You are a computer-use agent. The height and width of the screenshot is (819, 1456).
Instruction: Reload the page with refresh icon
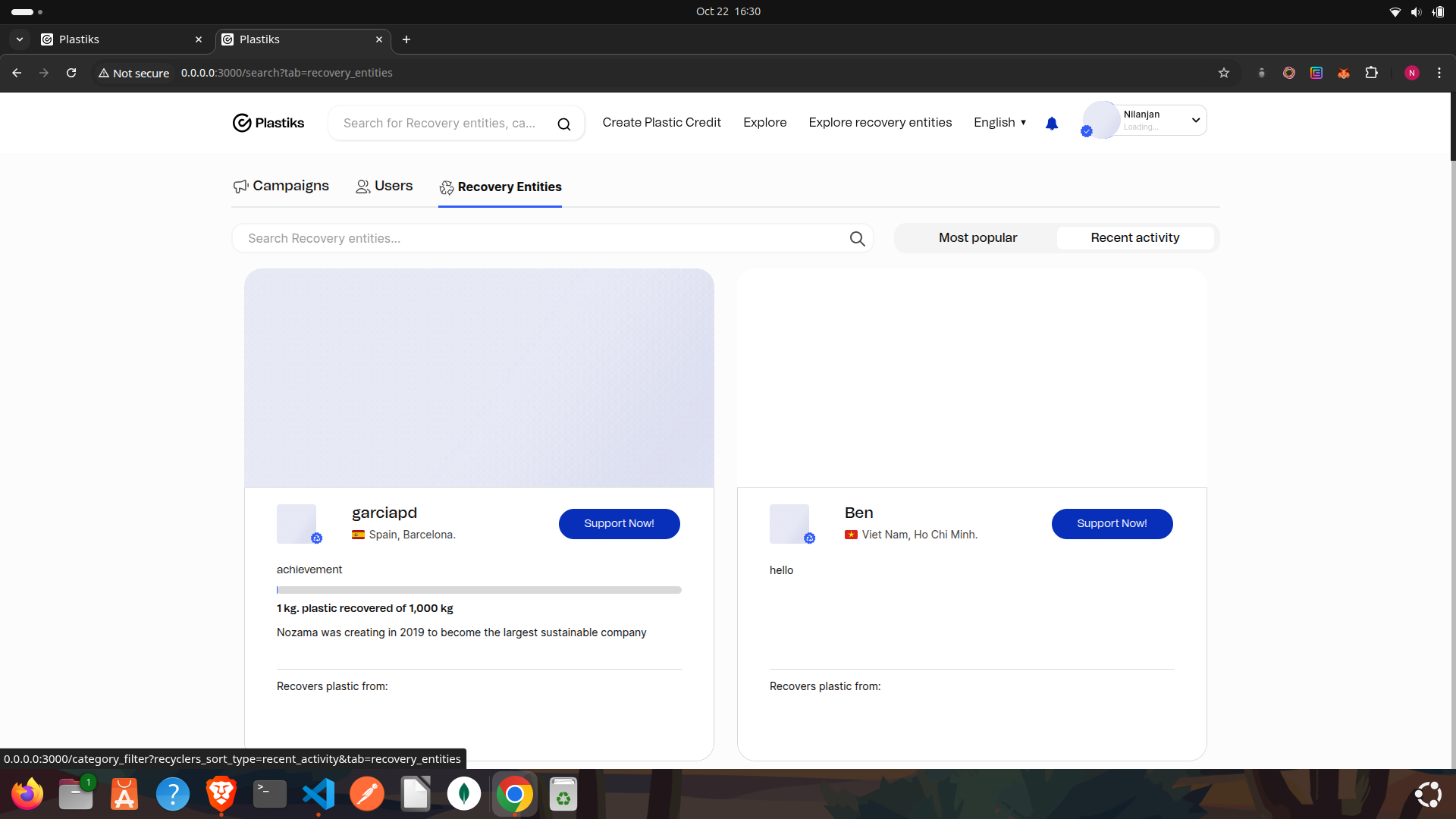coord(71,73)
